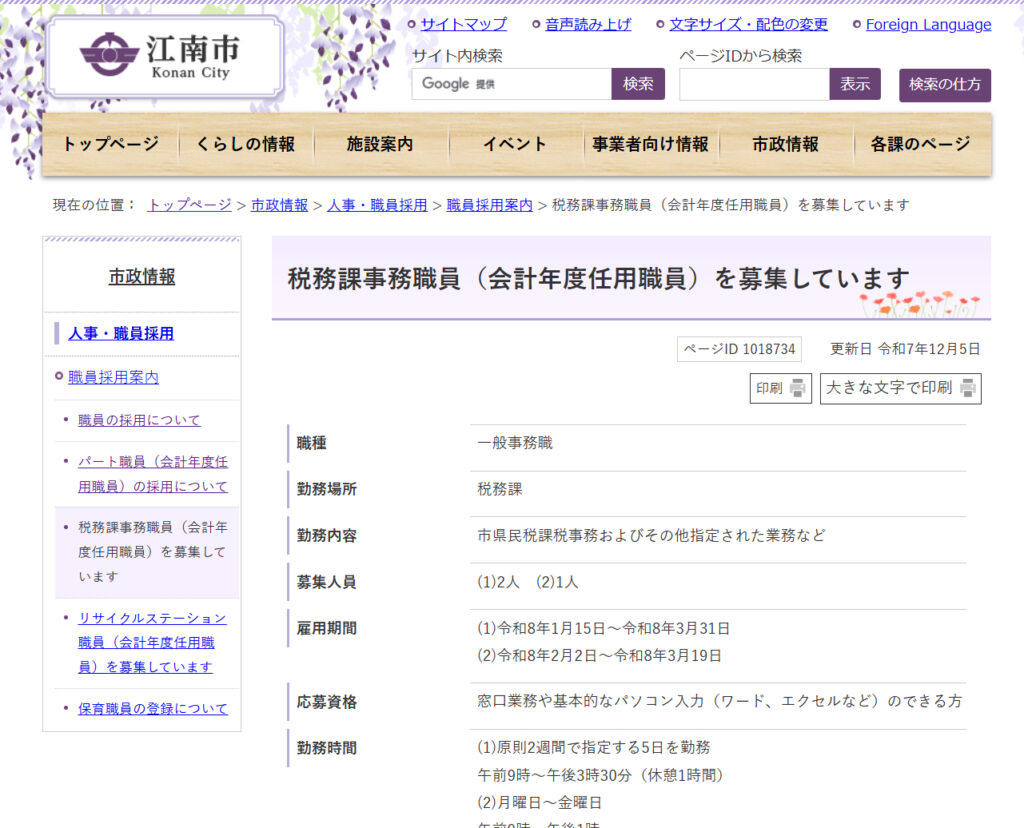Open 保育職員の登録について sidebar link
1024x828 pixels.
point(153,708)
